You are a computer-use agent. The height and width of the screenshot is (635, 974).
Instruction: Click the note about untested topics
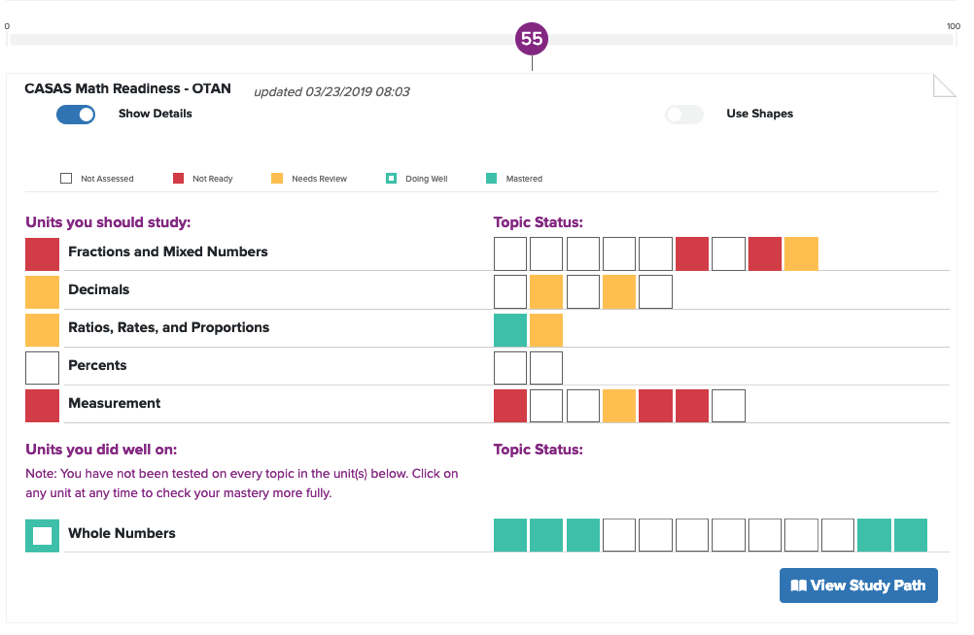coord(242,483)
